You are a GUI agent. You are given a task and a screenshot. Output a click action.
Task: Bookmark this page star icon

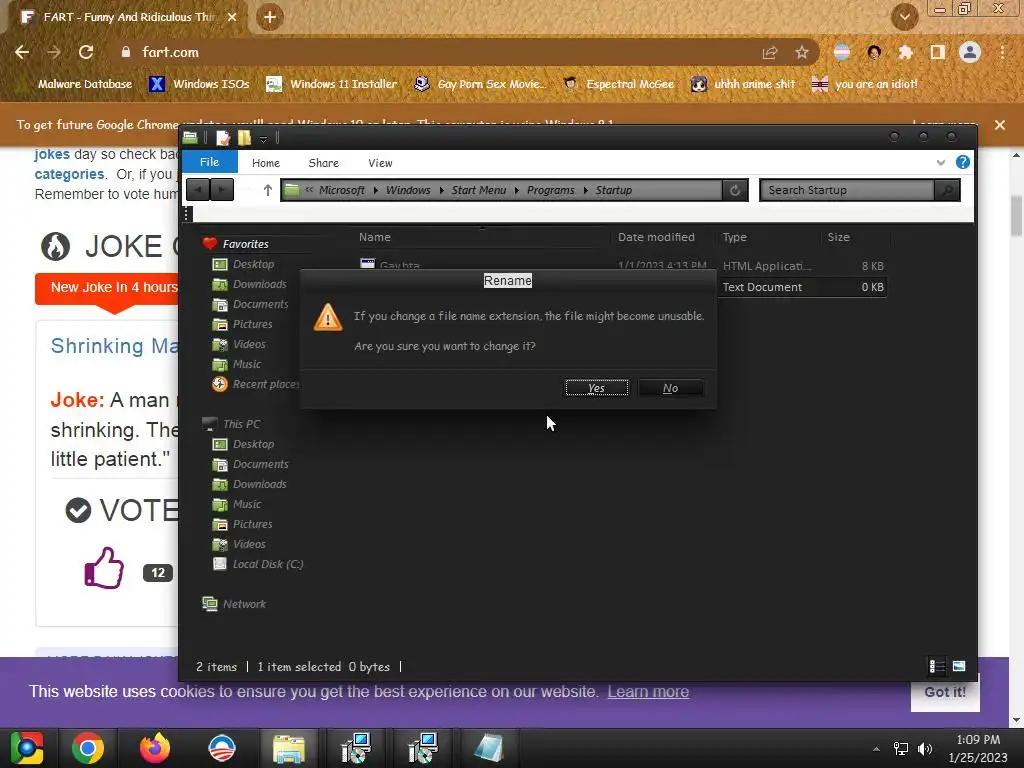802,52
